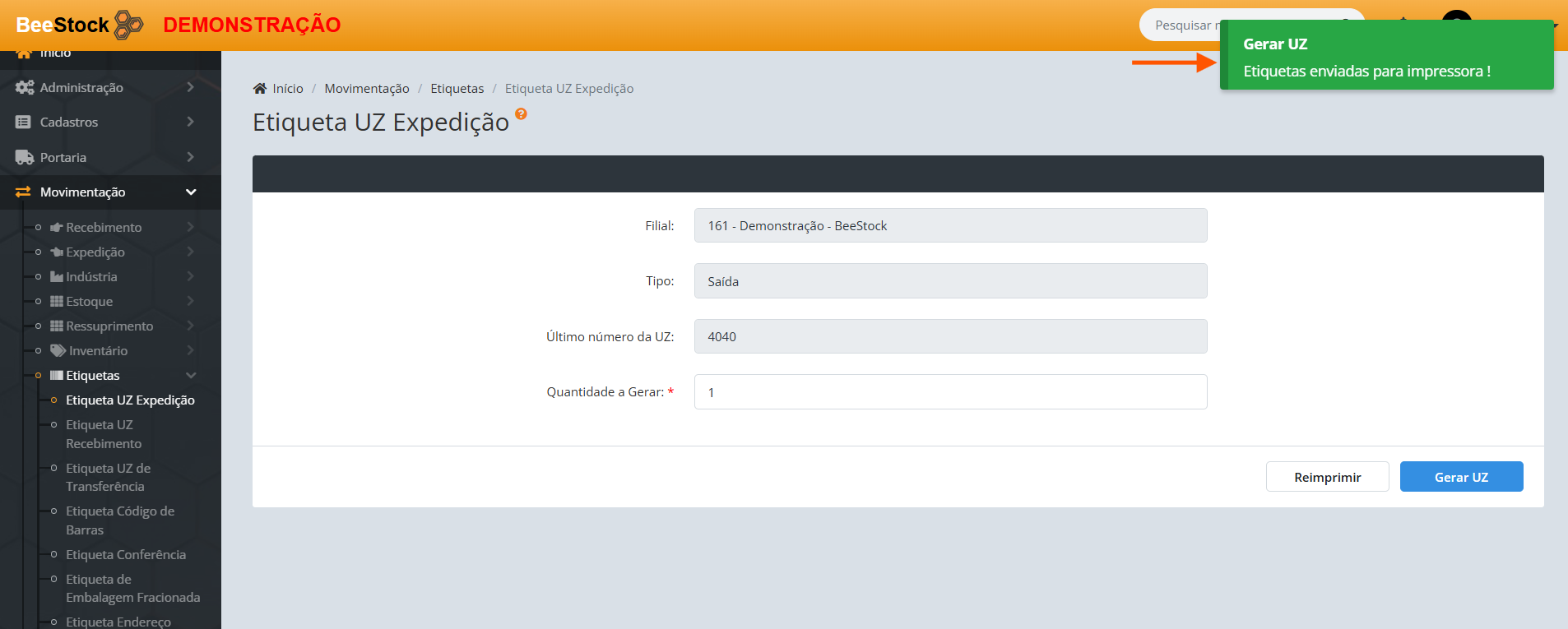Image resolution: width=1568 pixels, height=629 pixels.
Task: Dismiss the green Gerar UZ notification
Action: (x=1386, y=56)
